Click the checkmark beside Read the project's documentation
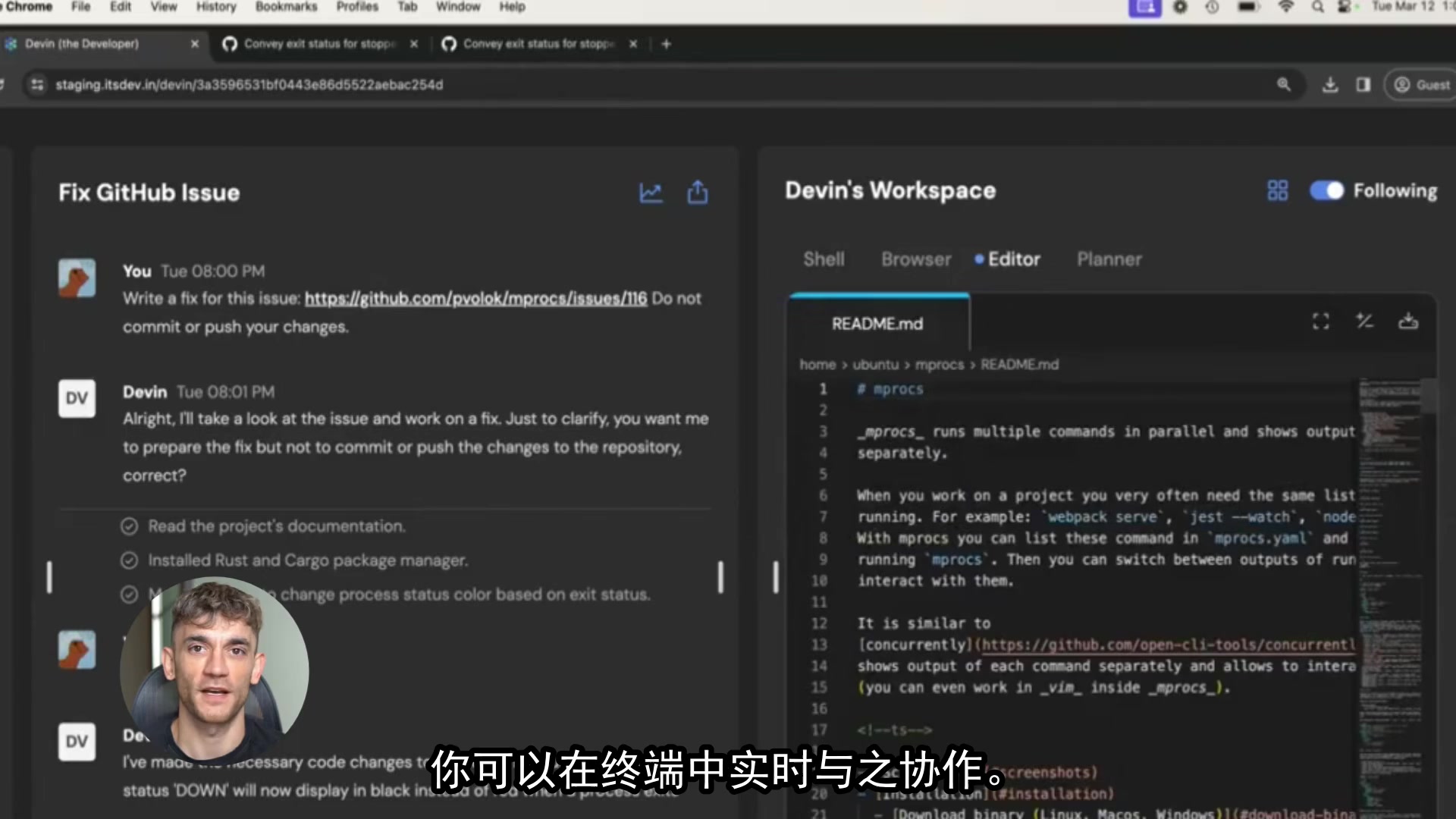This screenshot has width=1456, height=819. pyautogui.click(x=130, y=526)
